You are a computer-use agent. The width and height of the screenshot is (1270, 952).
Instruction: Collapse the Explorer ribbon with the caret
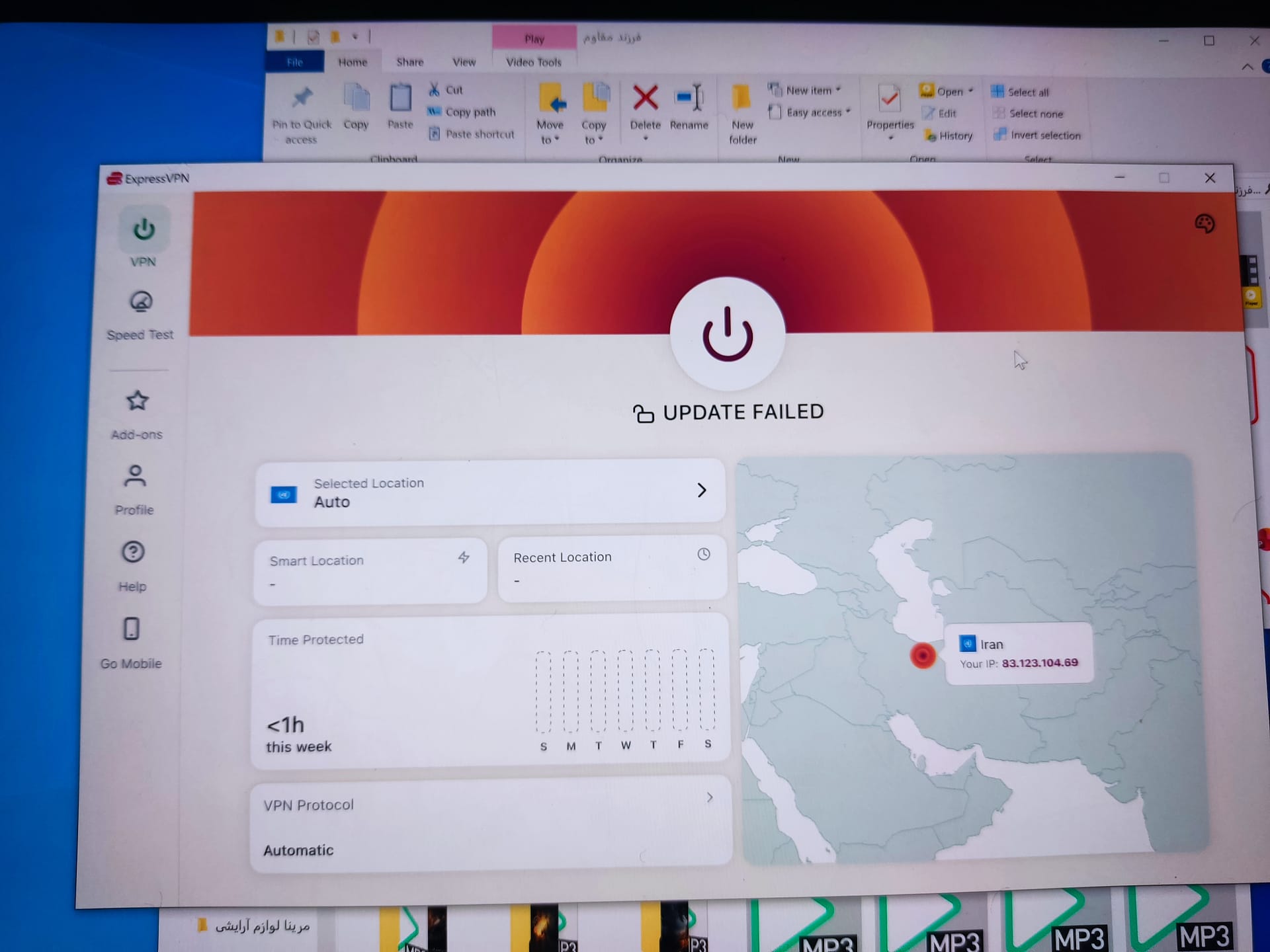1247,67
